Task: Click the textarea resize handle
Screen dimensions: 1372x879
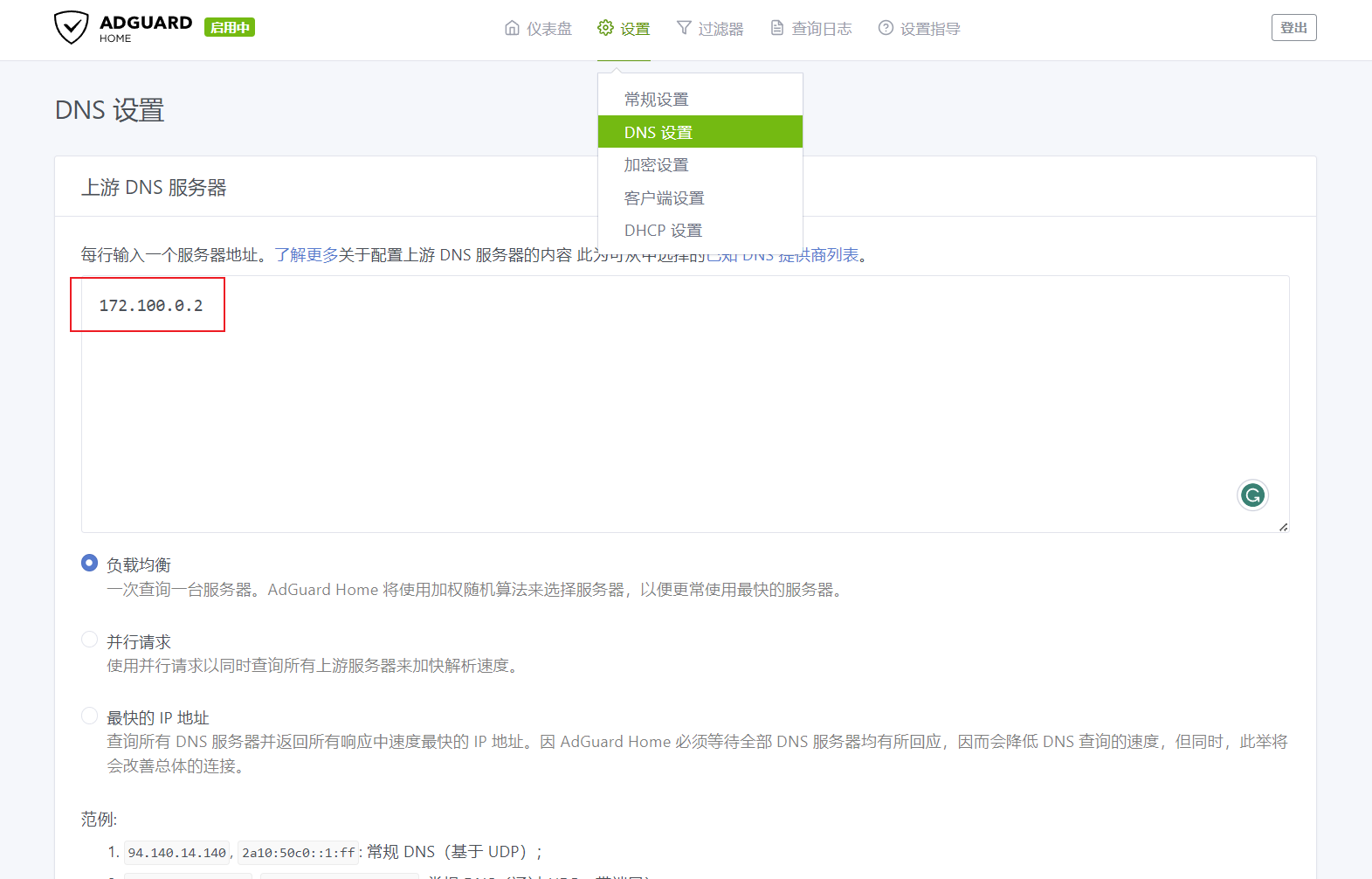Action: pyautogui.click(x=1283, y=526)
